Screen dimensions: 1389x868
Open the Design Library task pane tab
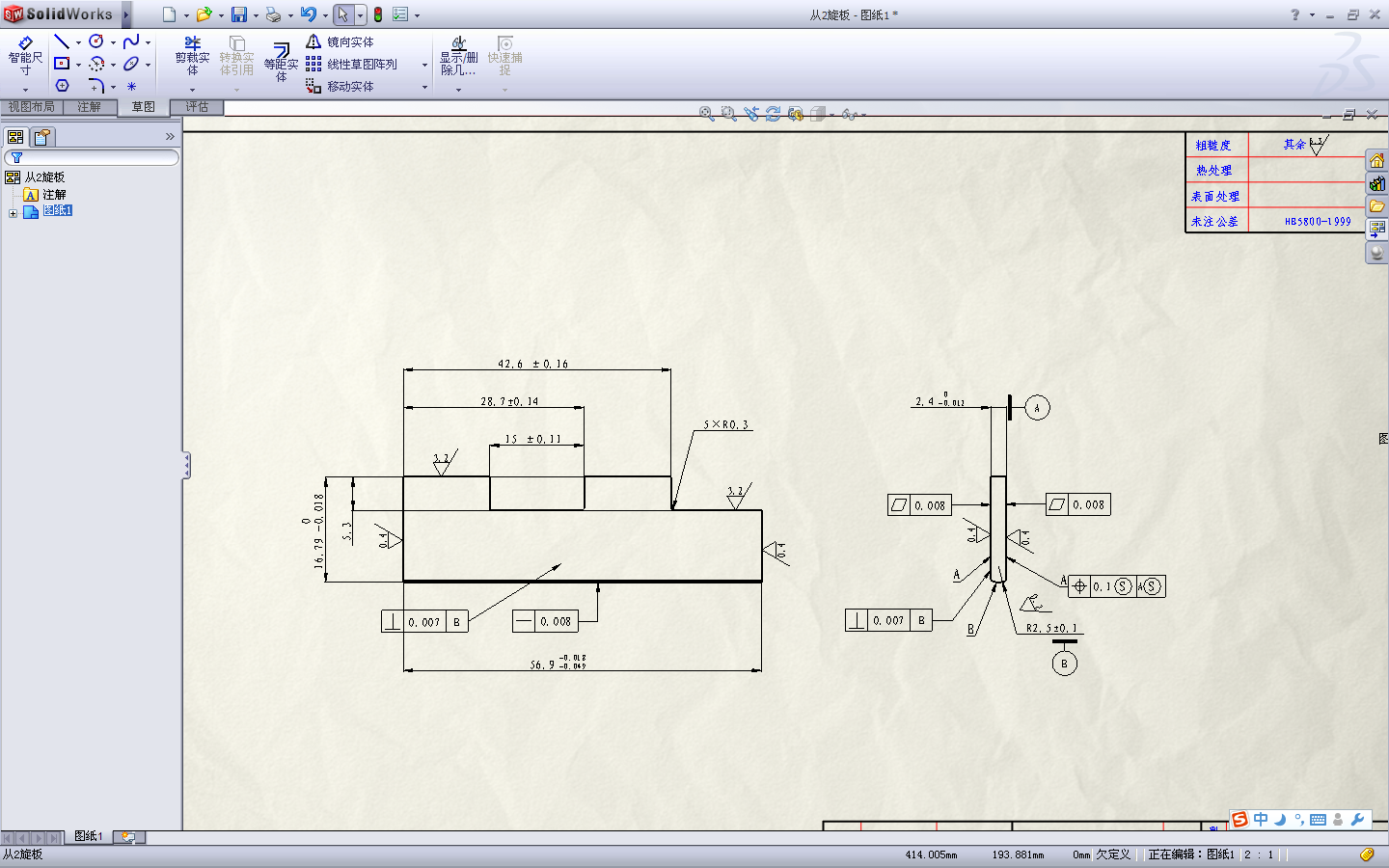click(1376, 183)
